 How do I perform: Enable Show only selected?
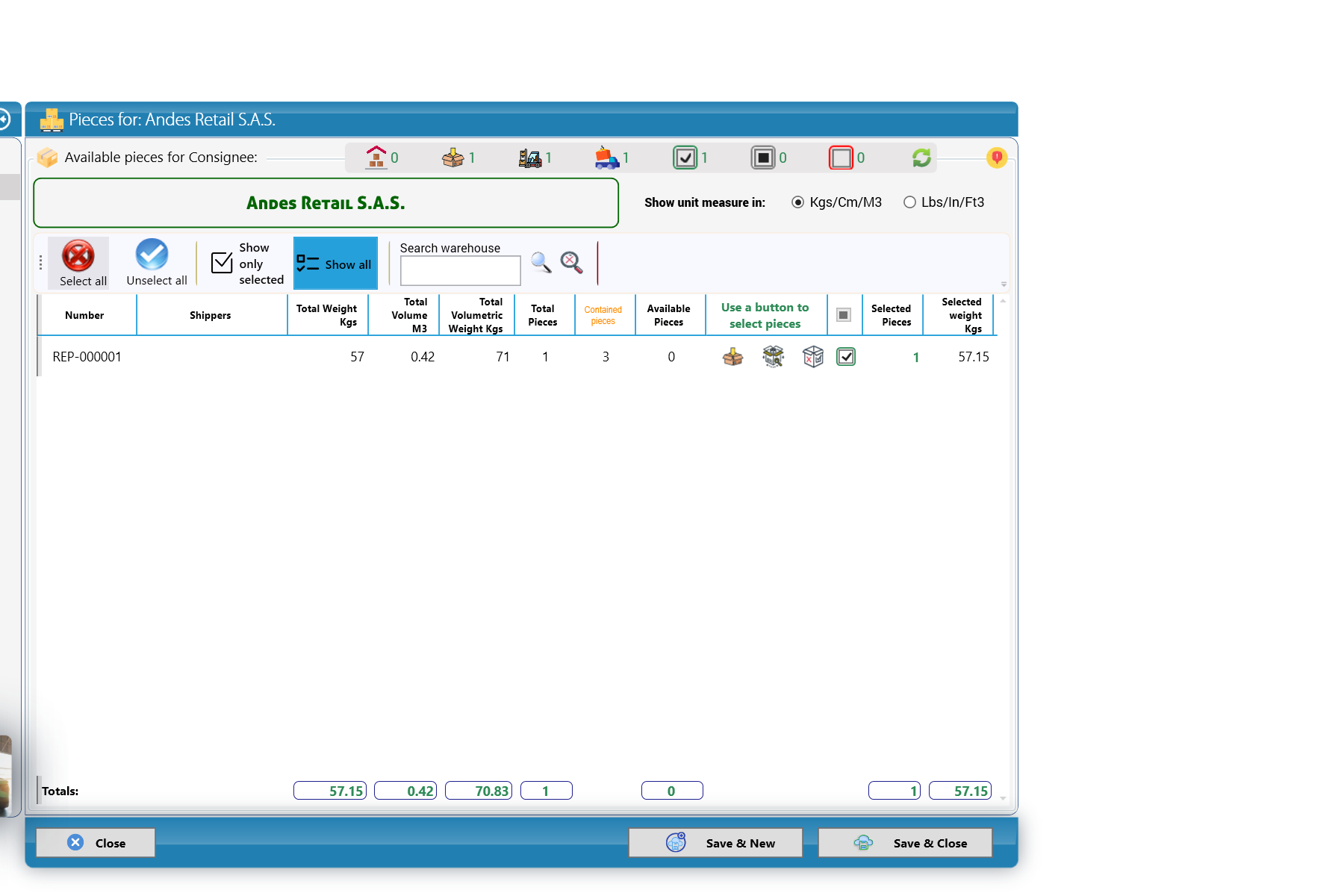pos(247,264)
